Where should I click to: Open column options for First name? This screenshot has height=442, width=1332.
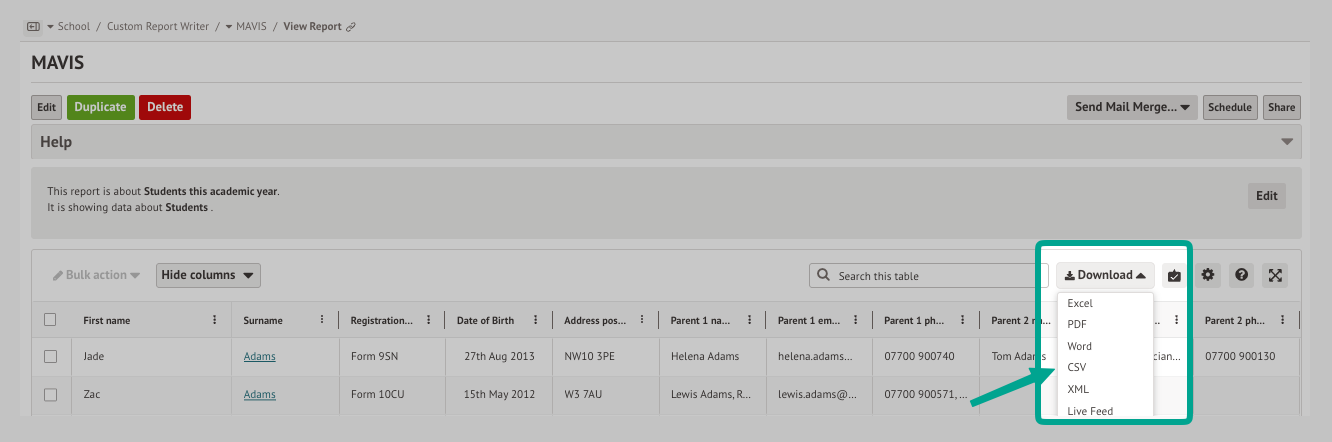tap(215, 320)
